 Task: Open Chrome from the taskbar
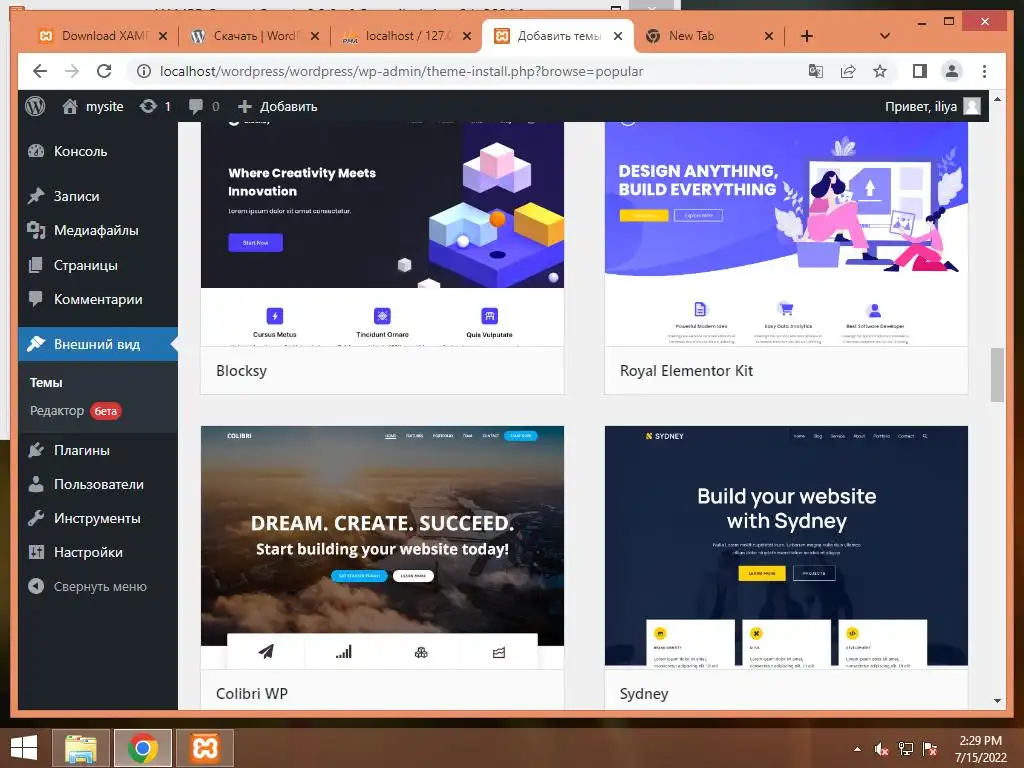(143, 748)
